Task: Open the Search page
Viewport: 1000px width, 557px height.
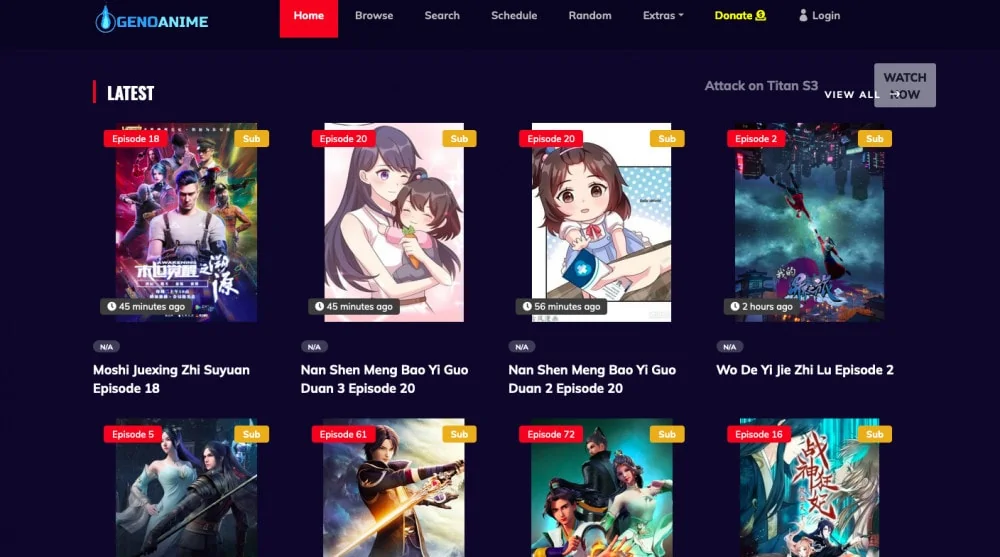Action: coord(442,15)
